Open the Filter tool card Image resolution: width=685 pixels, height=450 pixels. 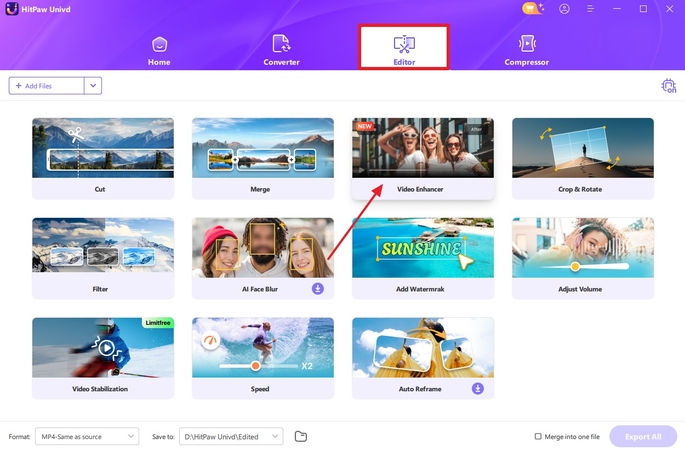click(103, 258)
